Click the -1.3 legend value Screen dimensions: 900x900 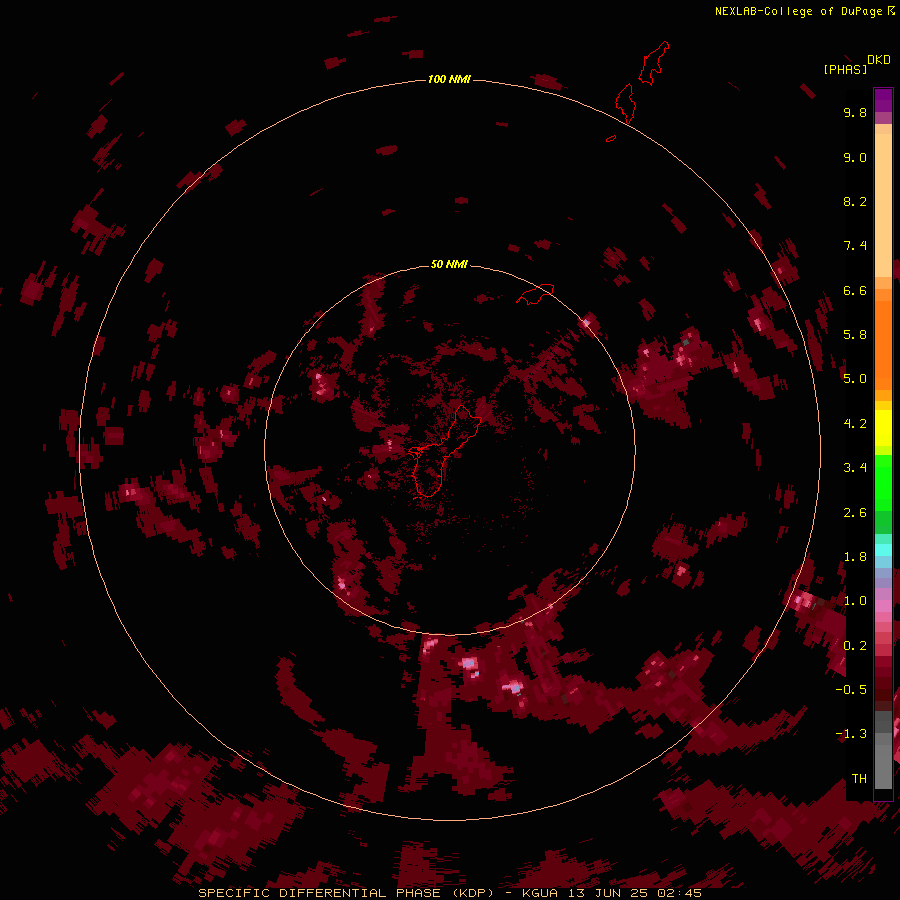(x=851, y=734)
